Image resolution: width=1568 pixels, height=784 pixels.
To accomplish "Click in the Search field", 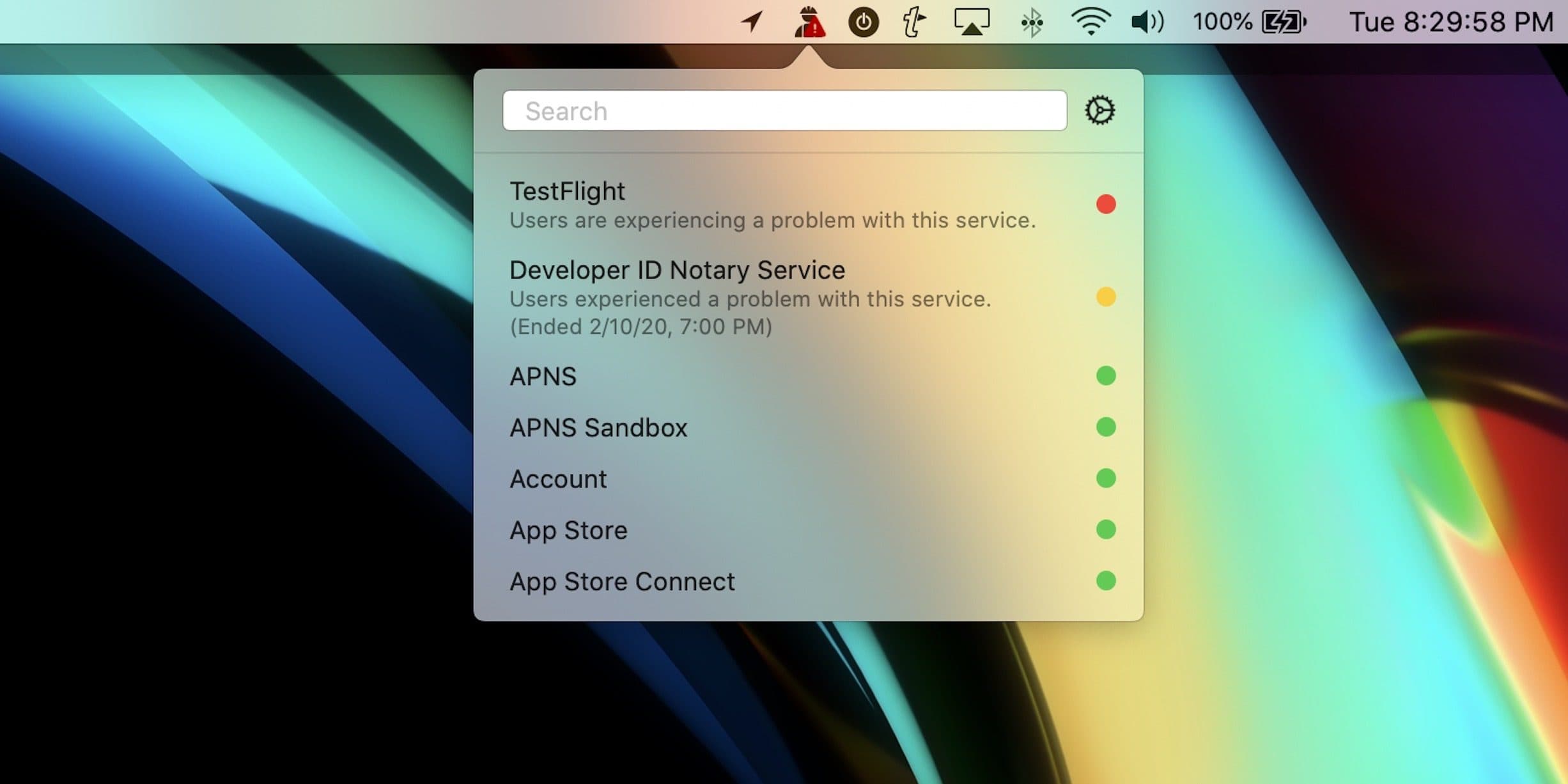I will [784, 111].
